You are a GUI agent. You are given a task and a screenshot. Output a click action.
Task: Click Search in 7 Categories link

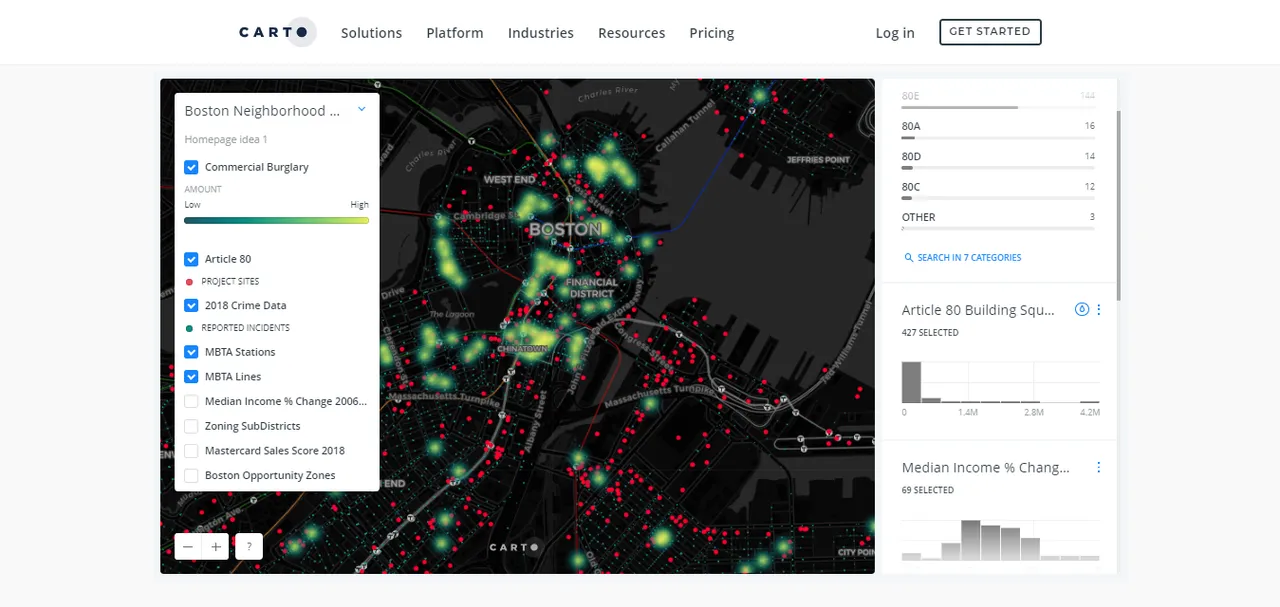[x=970, y=258]
